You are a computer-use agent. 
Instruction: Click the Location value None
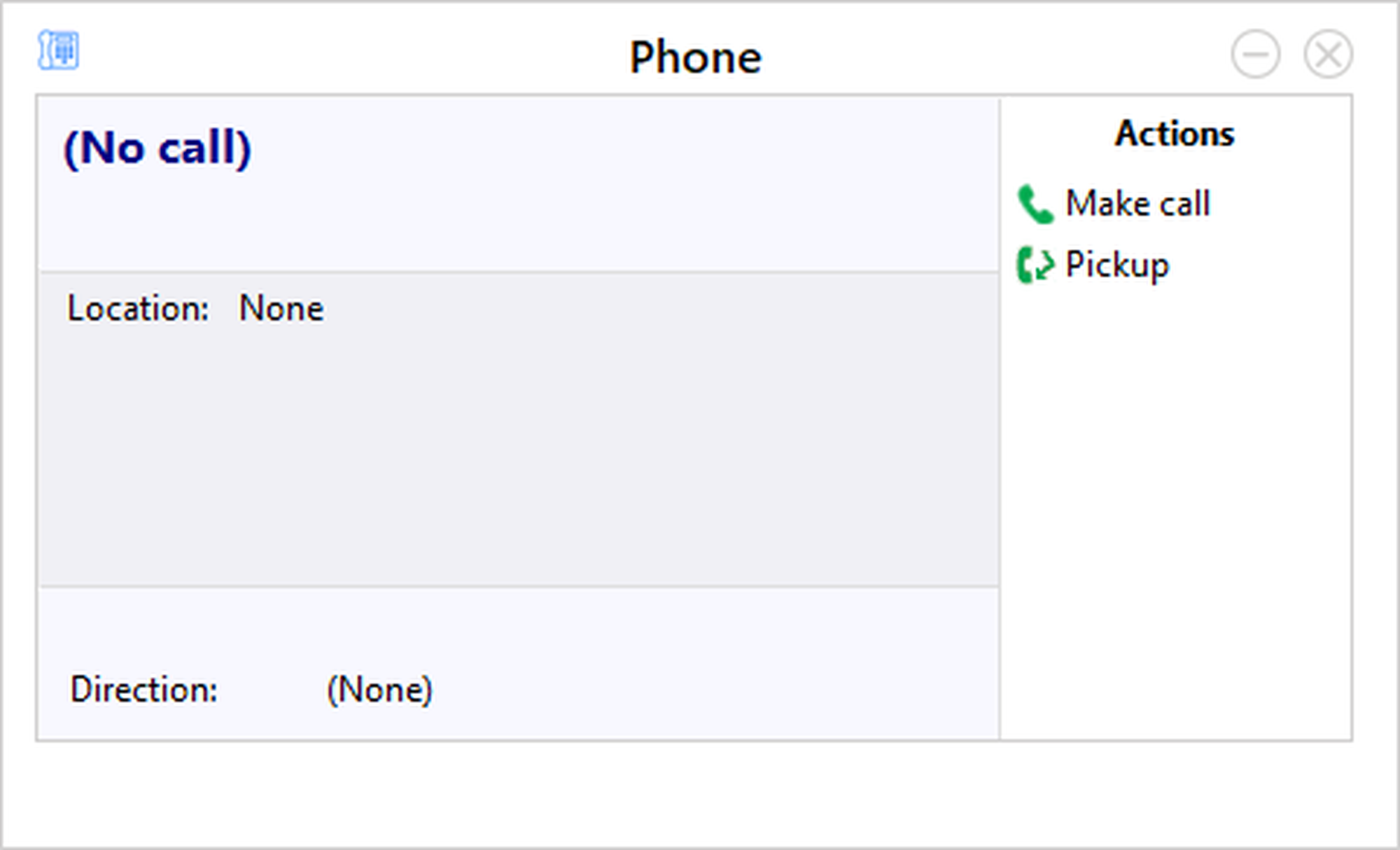coord(281,308)
